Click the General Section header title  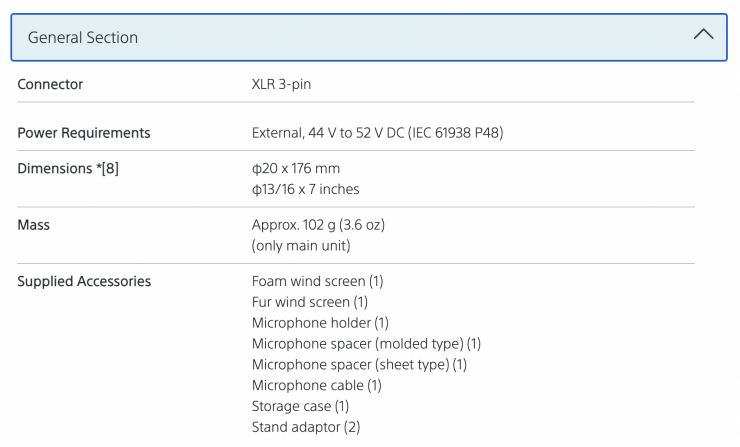[x=83, y=38]
